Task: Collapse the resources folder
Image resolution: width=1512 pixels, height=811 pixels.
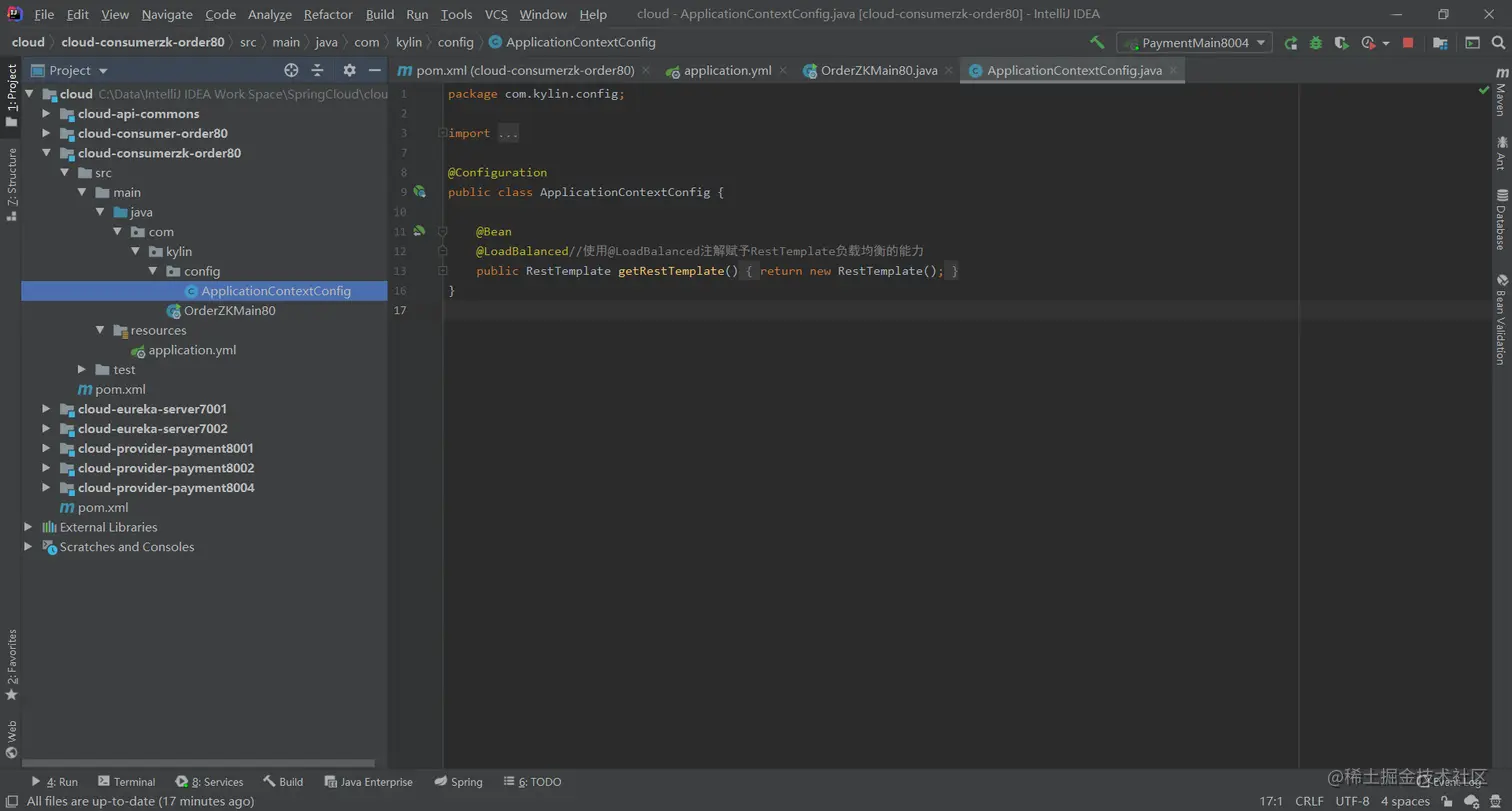Action: point(100,330)
